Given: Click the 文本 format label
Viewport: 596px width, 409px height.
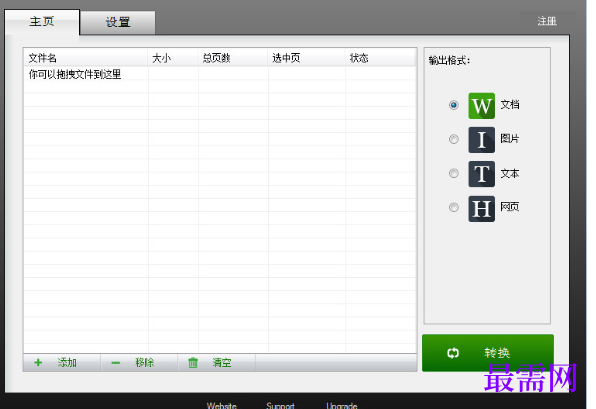Looking at the screenshot, I should 510,173.
